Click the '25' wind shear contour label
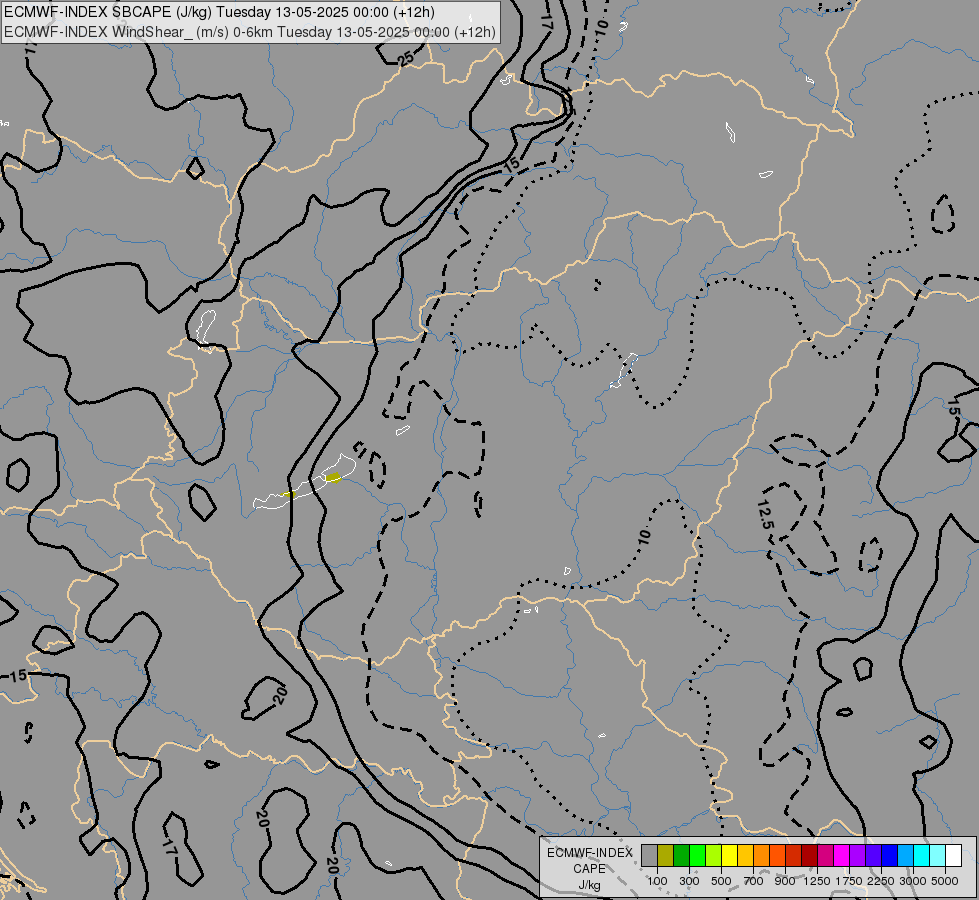The width and height of the screenshot is (979, 900). 406,58
